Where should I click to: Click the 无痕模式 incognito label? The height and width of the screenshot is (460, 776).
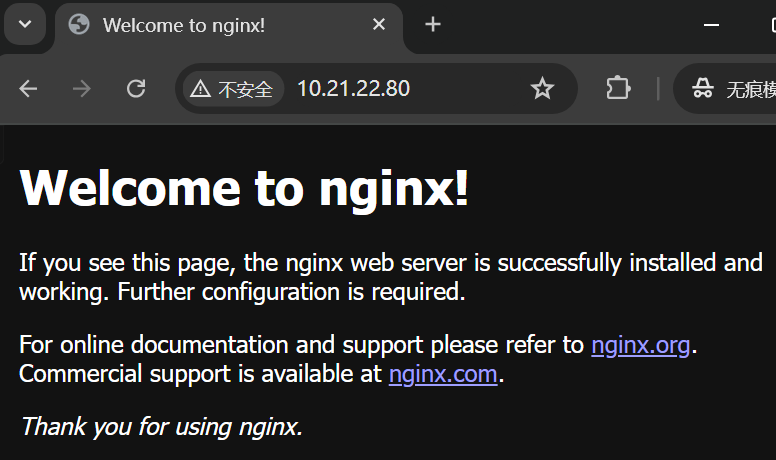[x=751, y=89]
